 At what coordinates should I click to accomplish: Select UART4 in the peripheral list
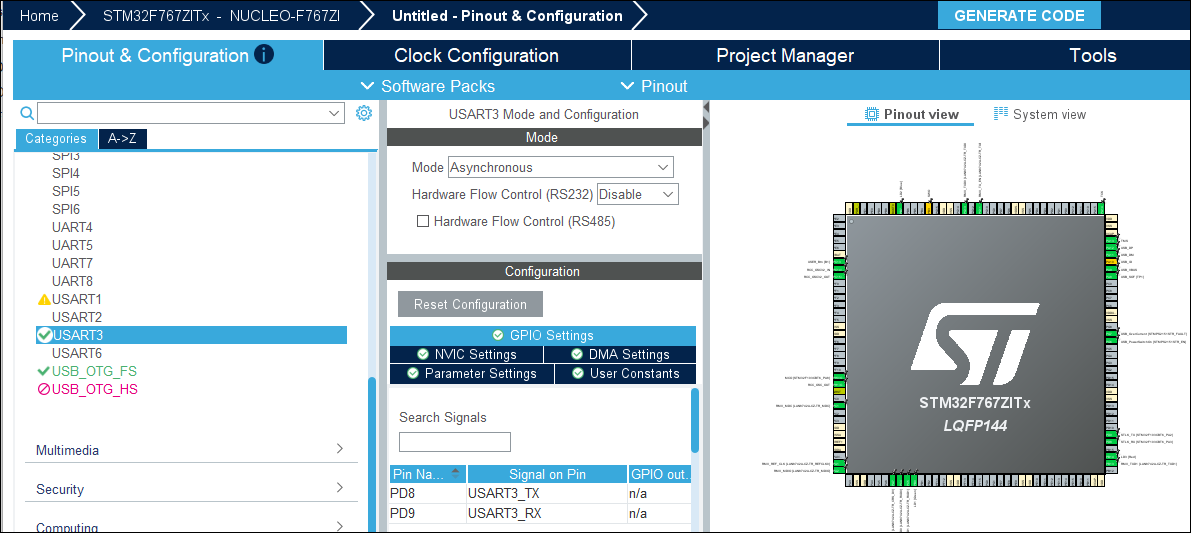72,227
